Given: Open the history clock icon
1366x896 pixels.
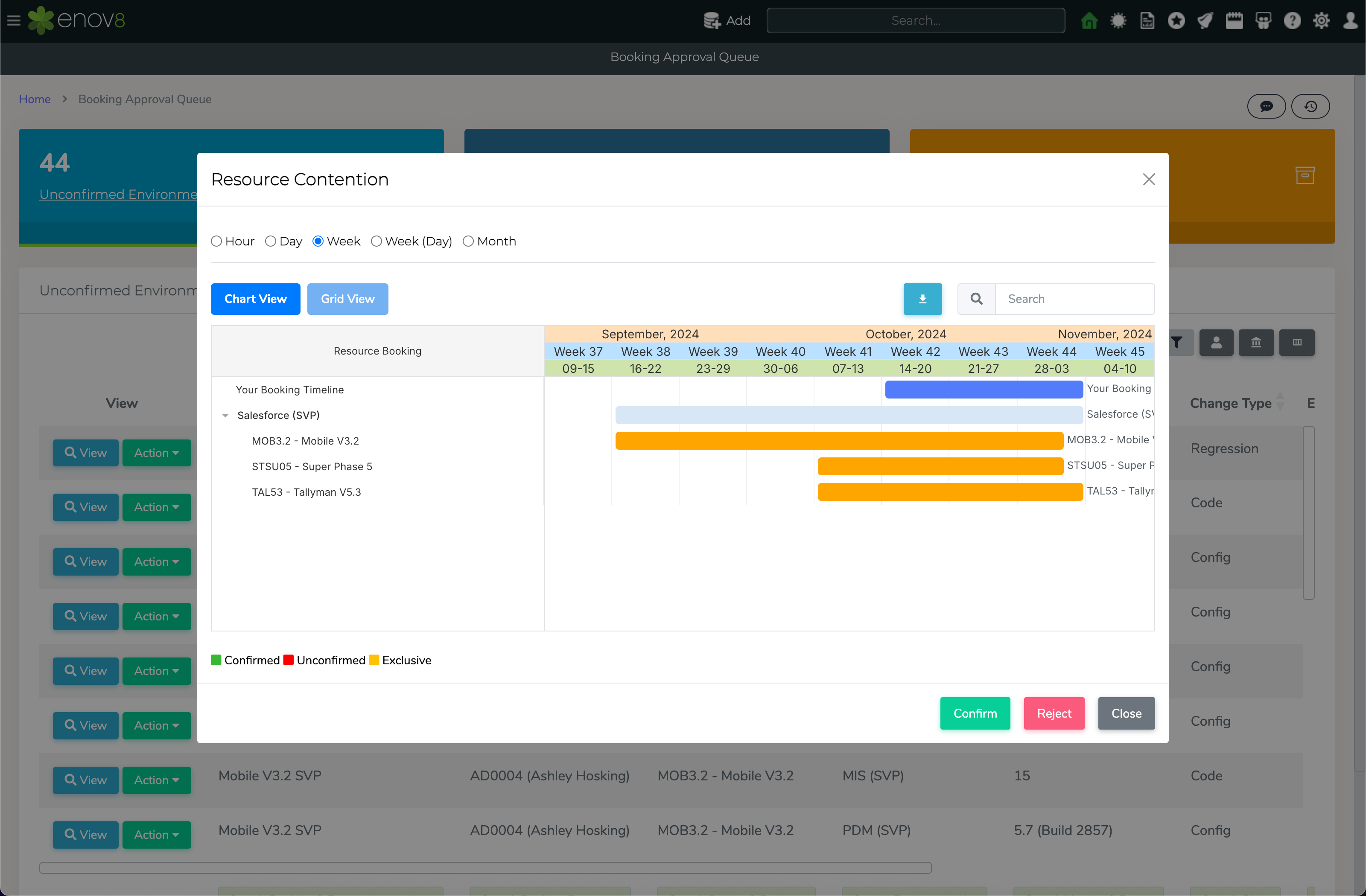Looking at the screenshot, I should (x=1311, y=106).
